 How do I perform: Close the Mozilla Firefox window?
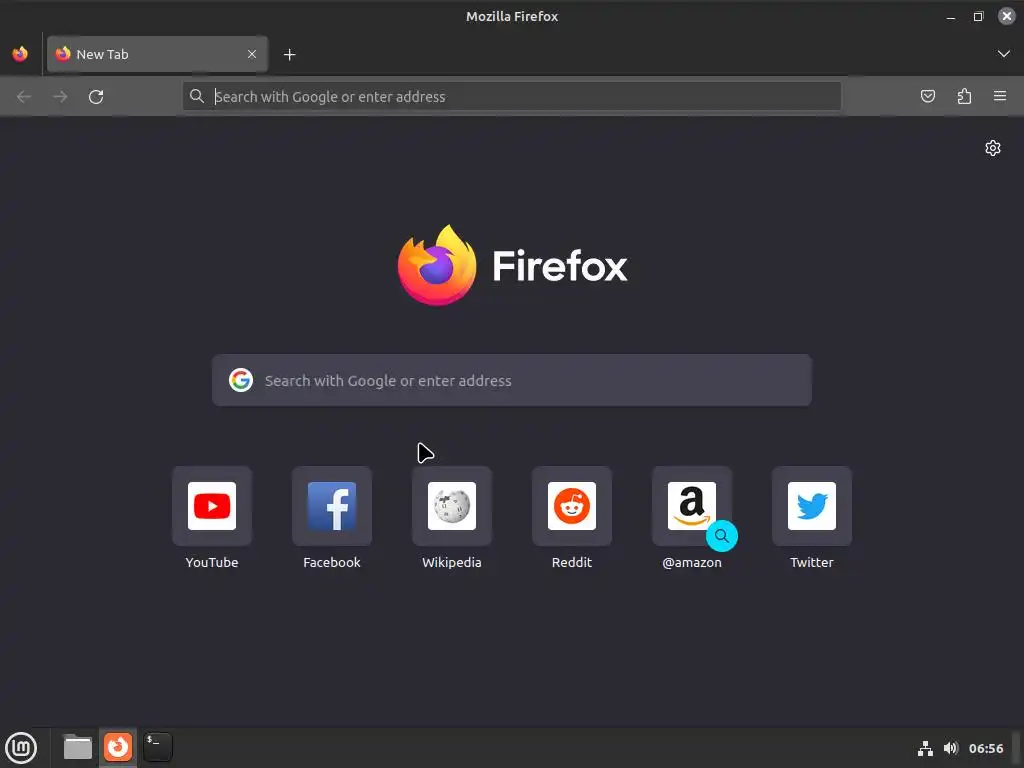[x=1006, y=16]
